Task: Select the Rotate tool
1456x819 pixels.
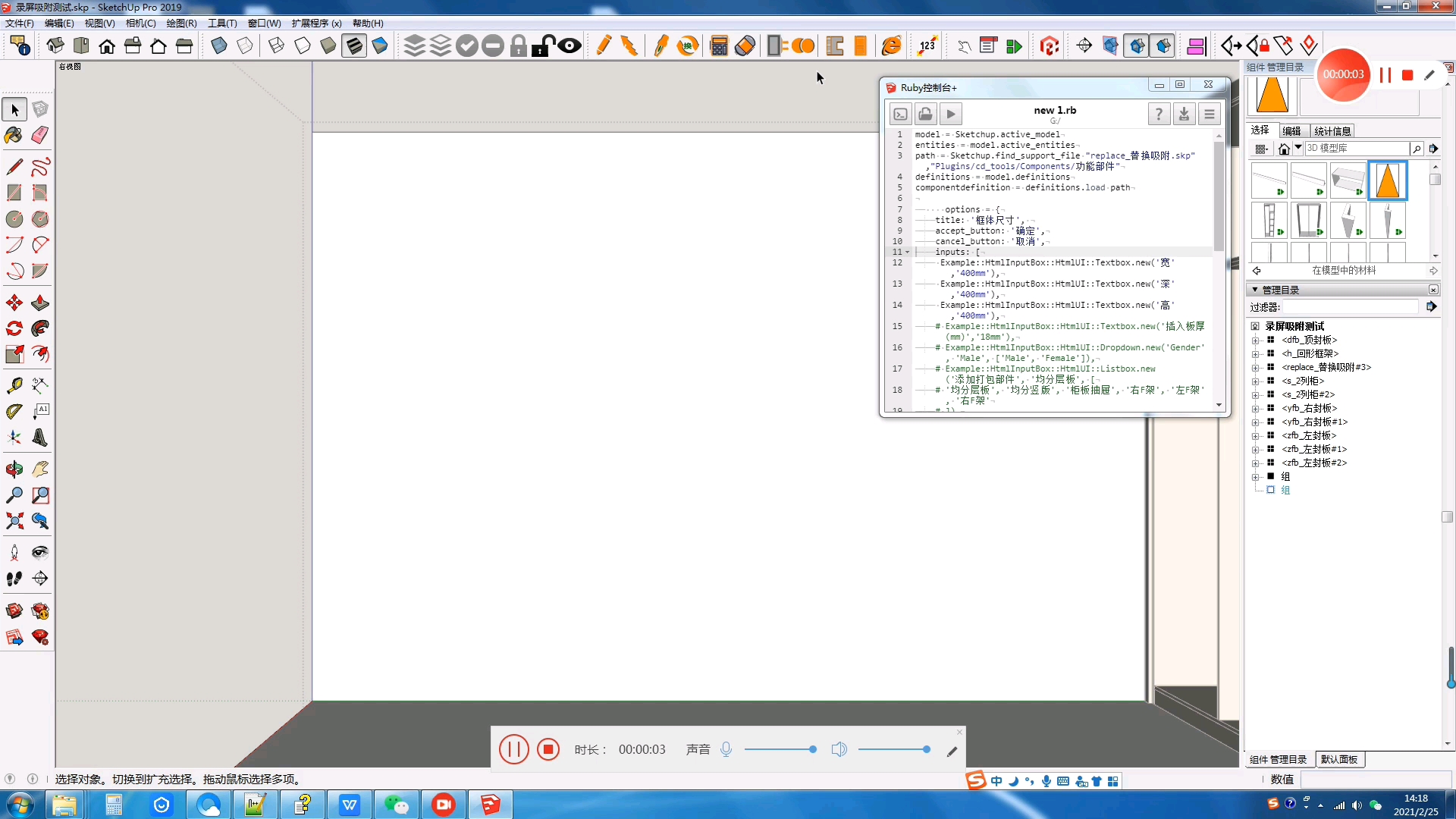Action: [14, 328]
